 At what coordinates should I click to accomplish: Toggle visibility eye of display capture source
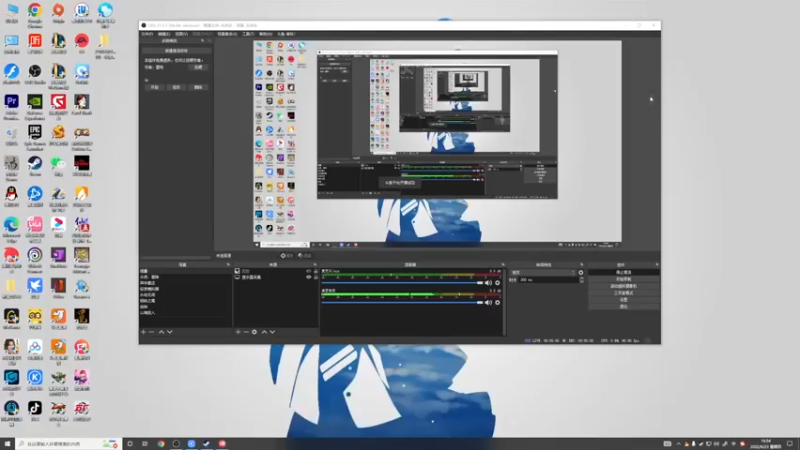coord(308,277)
